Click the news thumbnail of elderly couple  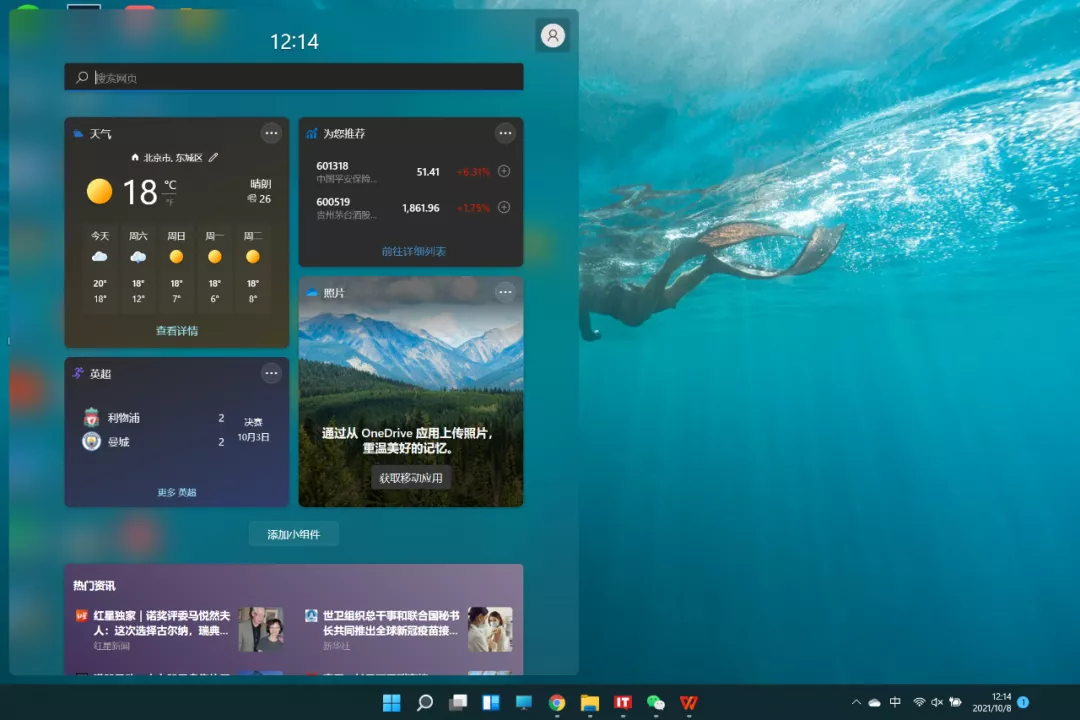click(x=261, y=629)
